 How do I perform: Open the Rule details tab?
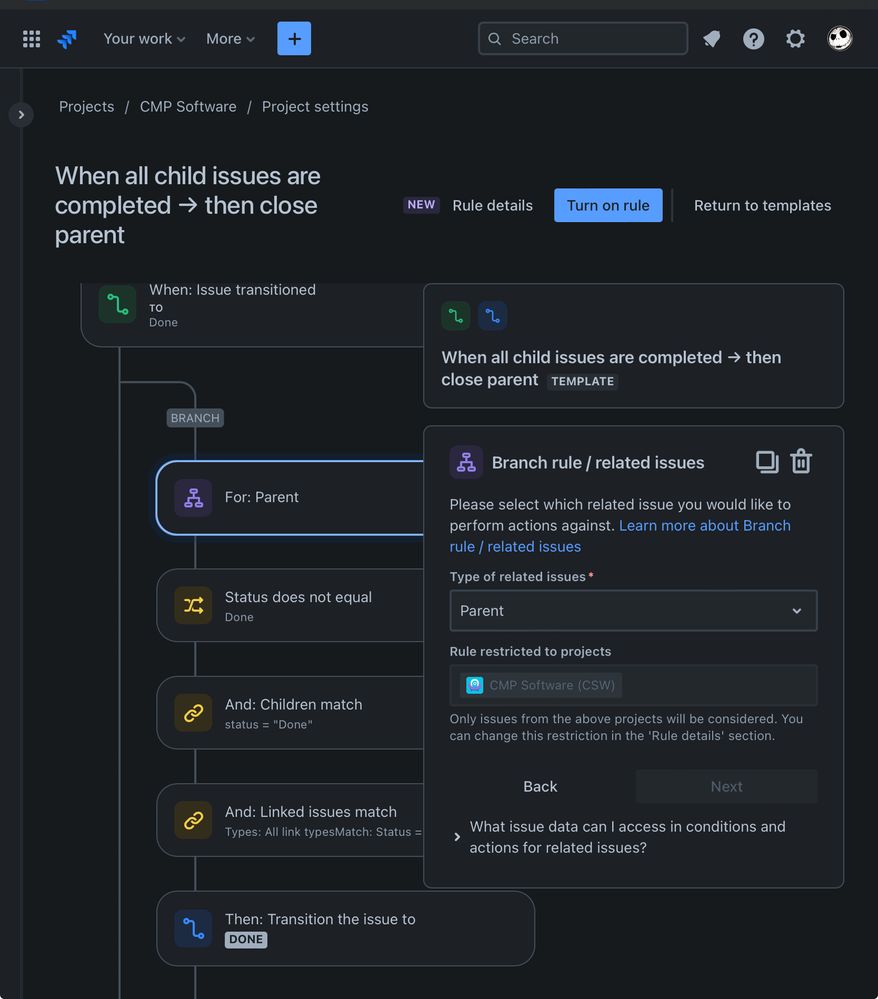coord(492,206)
